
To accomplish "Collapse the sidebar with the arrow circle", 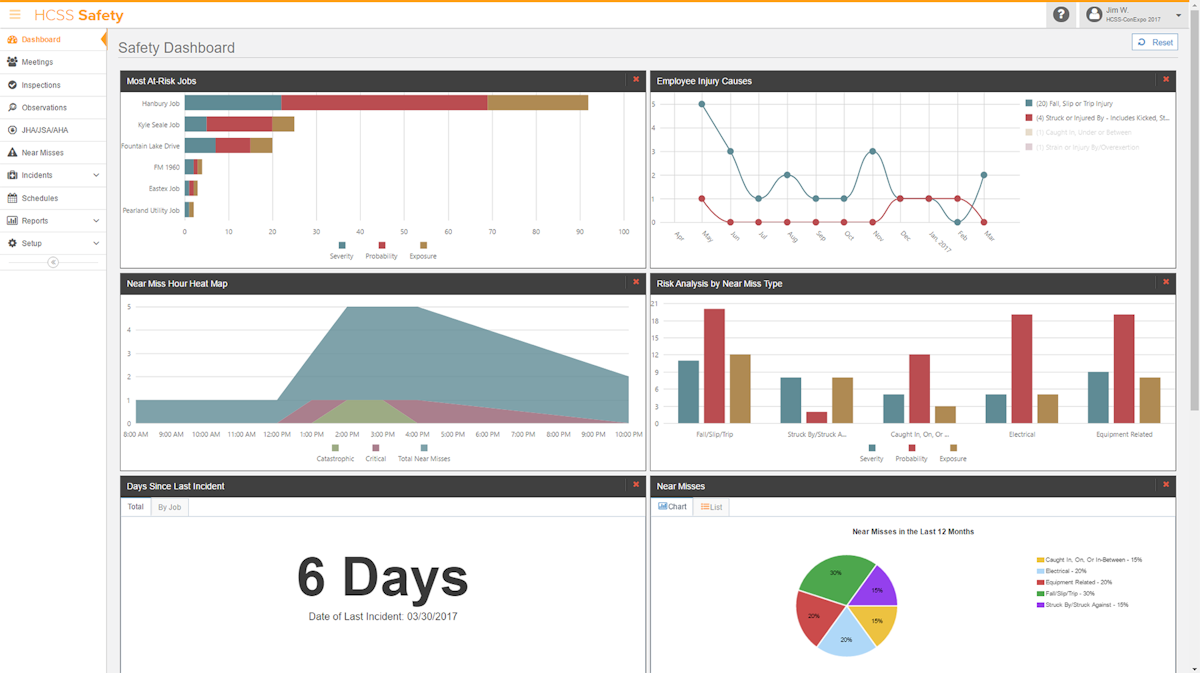I will click(53, 263).
